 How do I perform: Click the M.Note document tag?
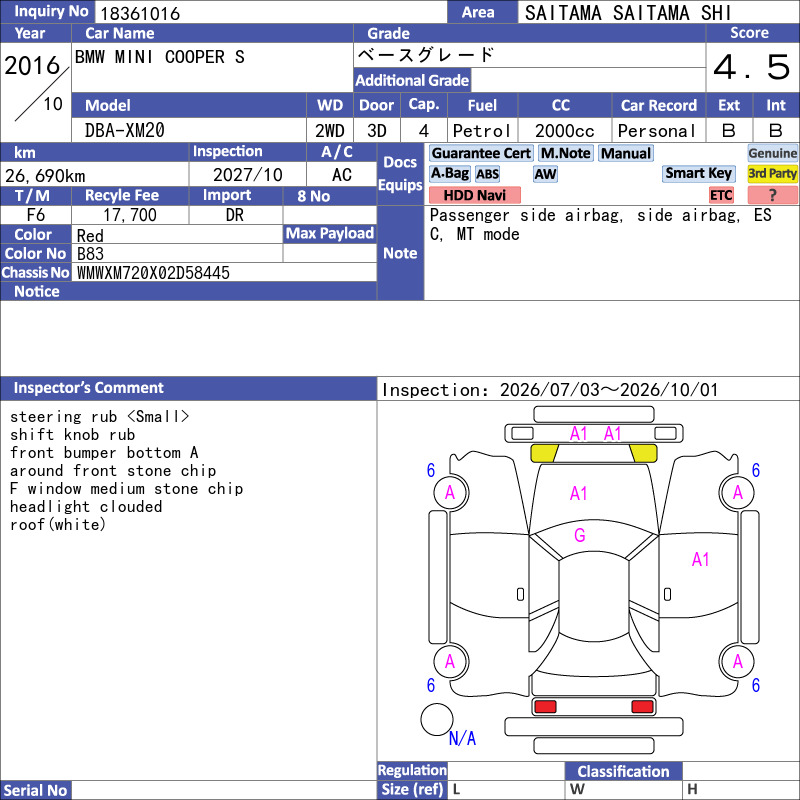pyautogui.click(x=566, y=153)
